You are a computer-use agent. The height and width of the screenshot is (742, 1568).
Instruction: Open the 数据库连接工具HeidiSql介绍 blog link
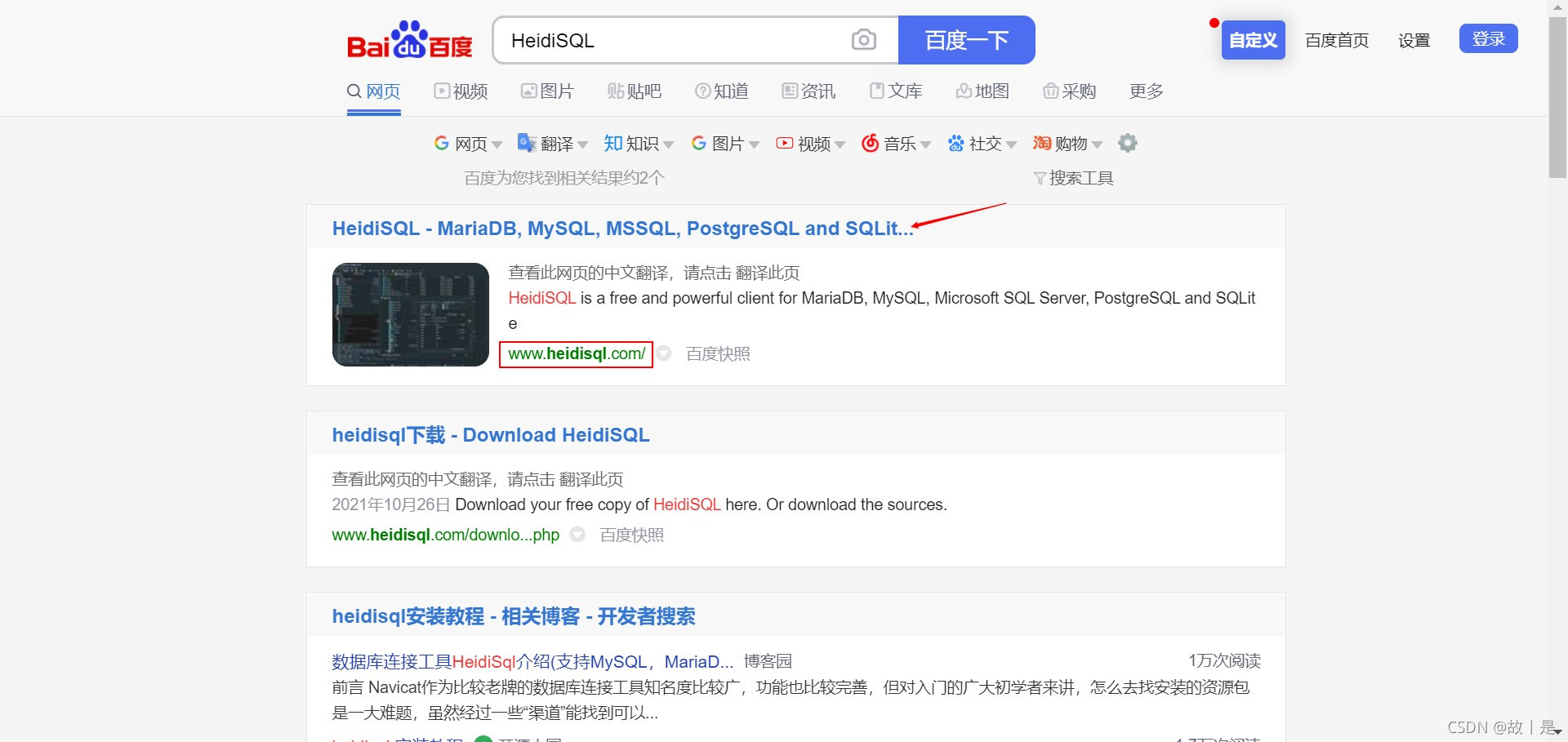pos(532,661)
